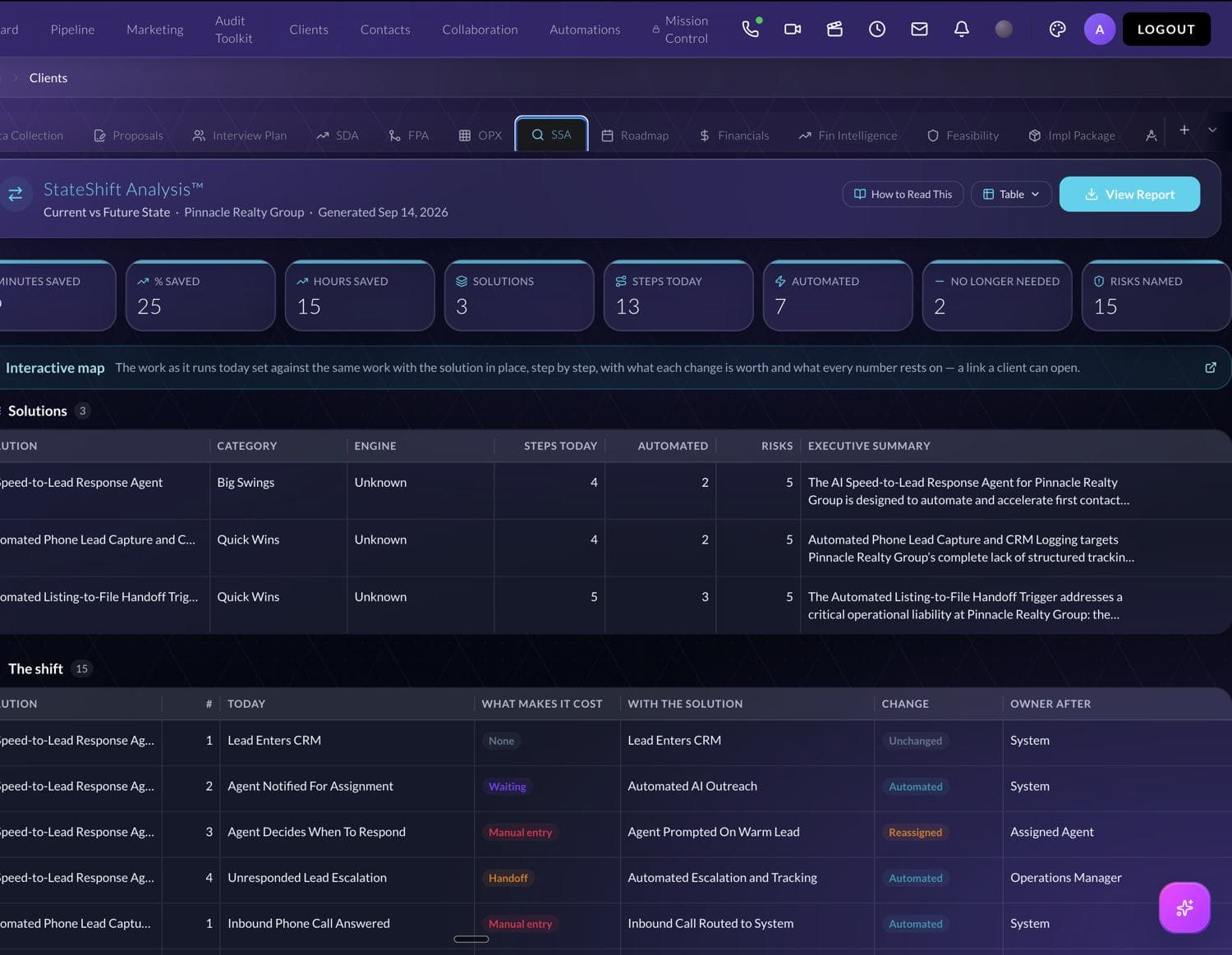1232x955 pixels.
Task: Select the SSA tab
Action: click(551, 135)
